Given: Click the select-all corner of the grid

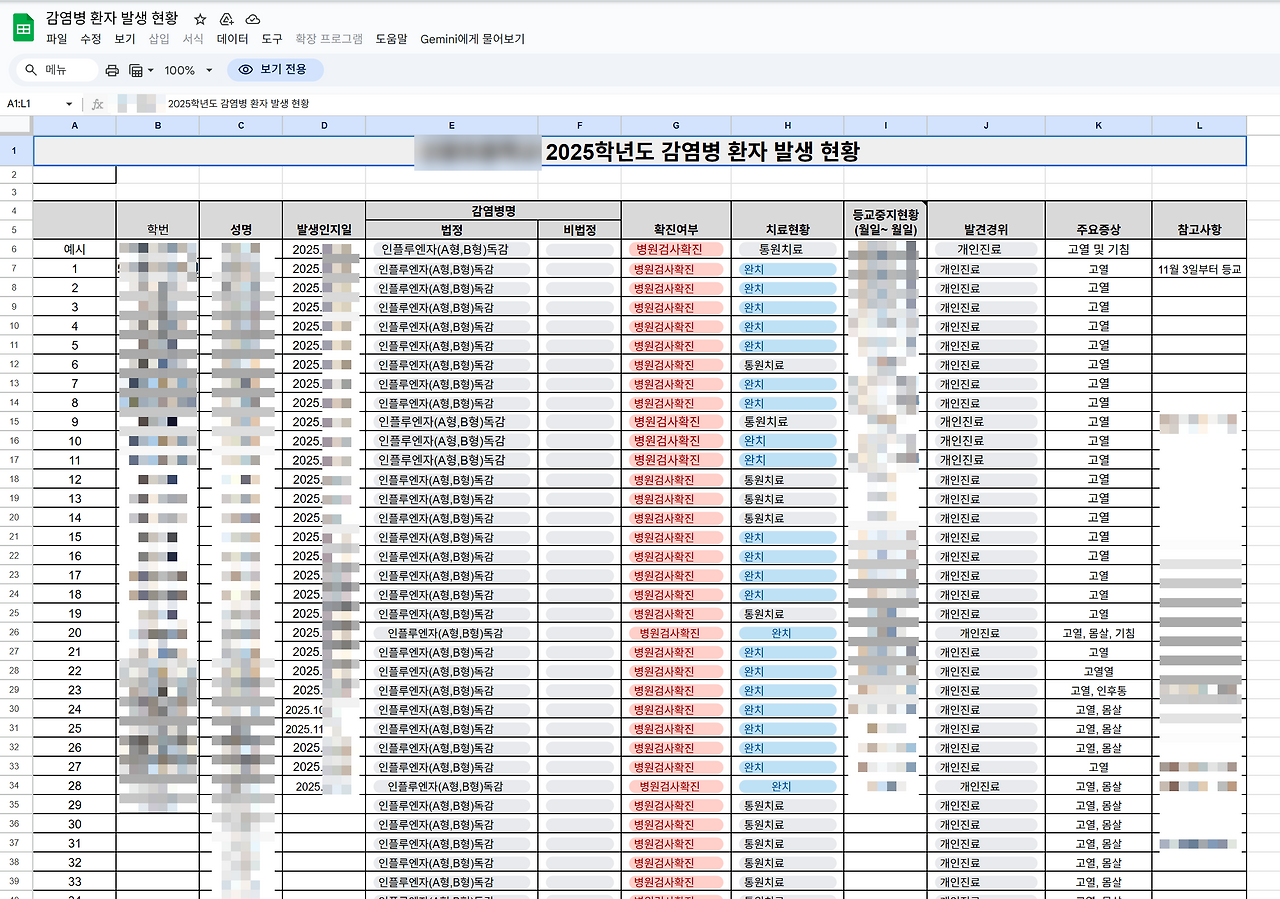Looking at the screenshot, I should pos(16,125).
